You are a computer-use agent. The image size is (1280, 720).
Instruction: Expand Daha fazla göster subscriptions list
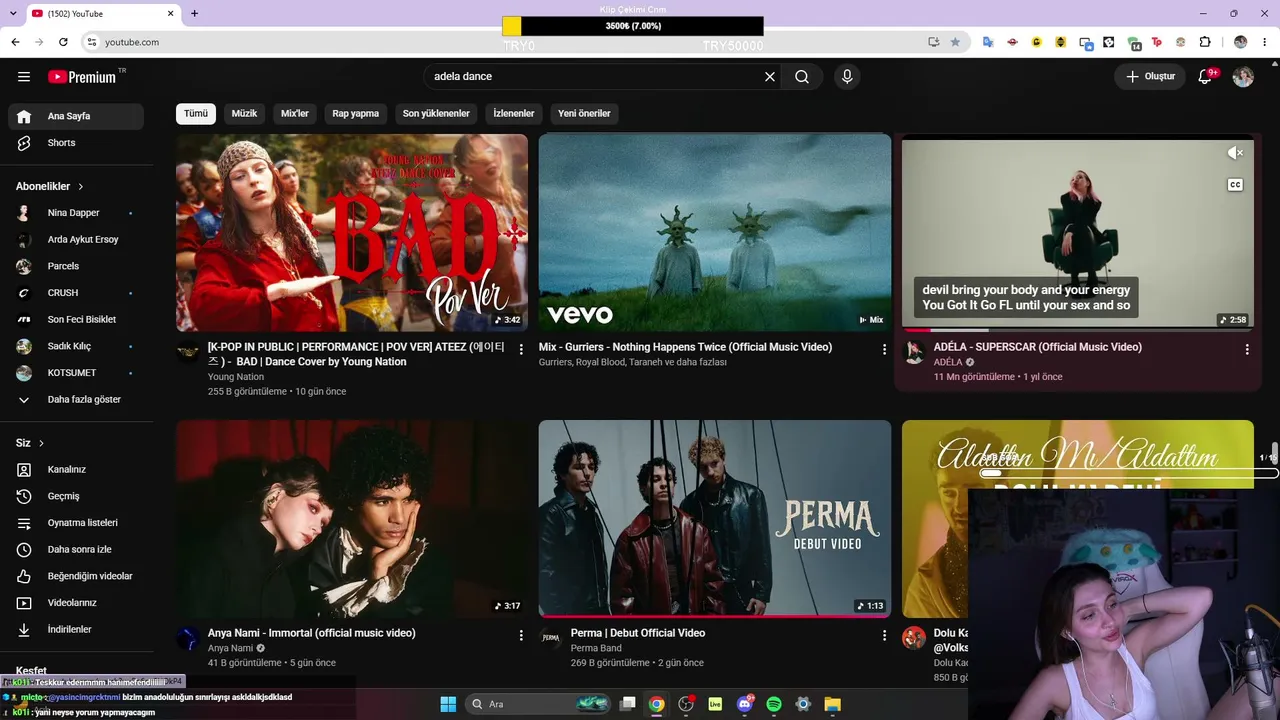pos(76,400)
